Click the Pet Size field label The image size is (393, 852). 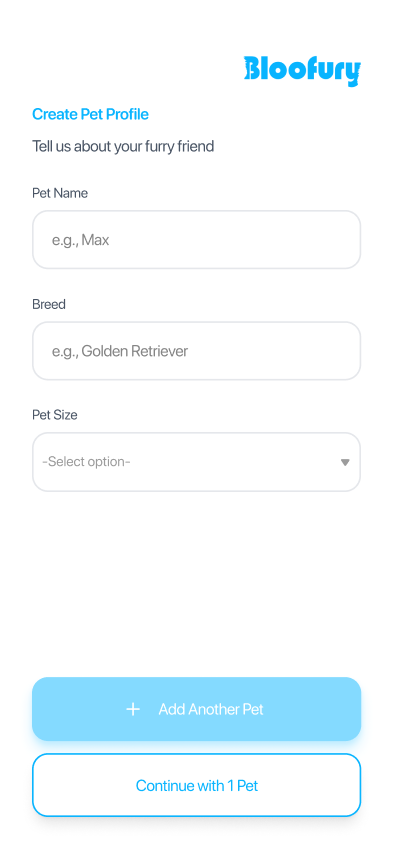[x=55, y=415]
